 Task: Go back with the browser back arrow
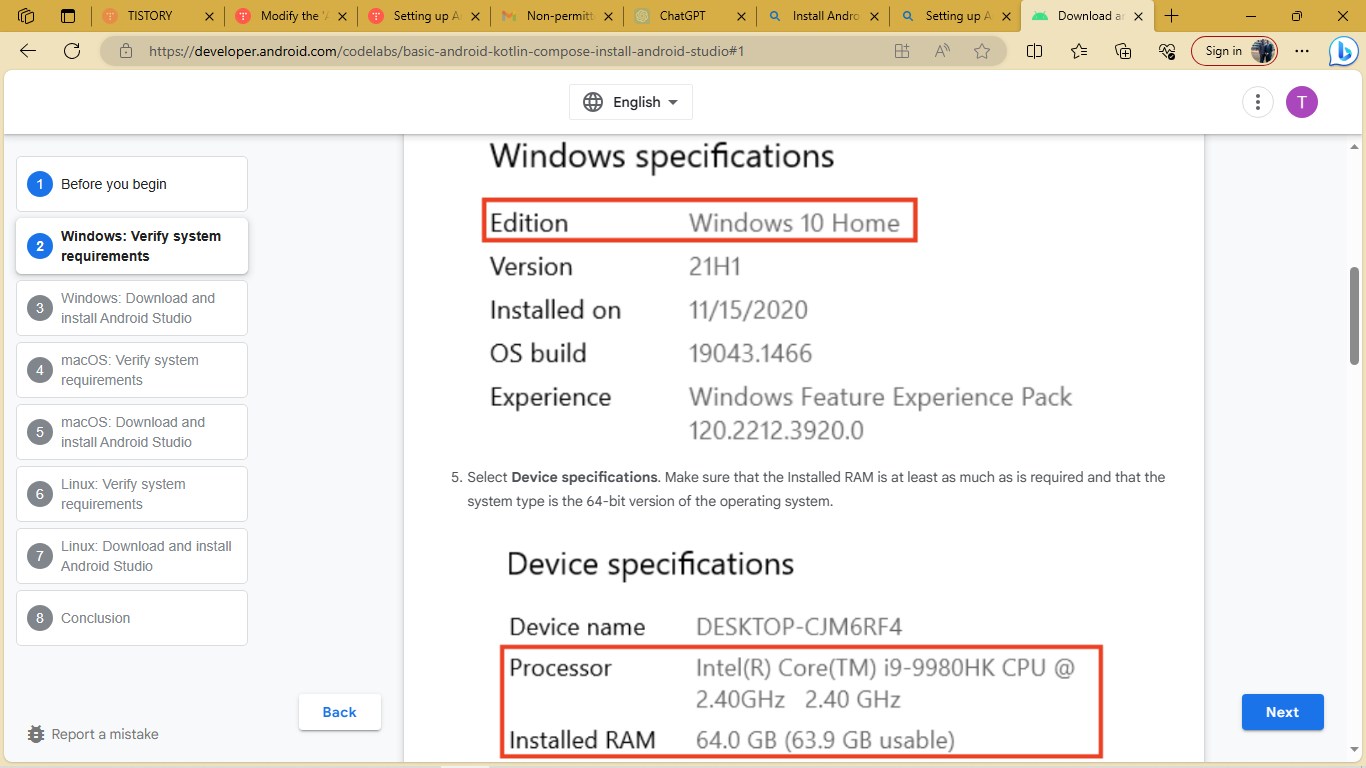28,51
